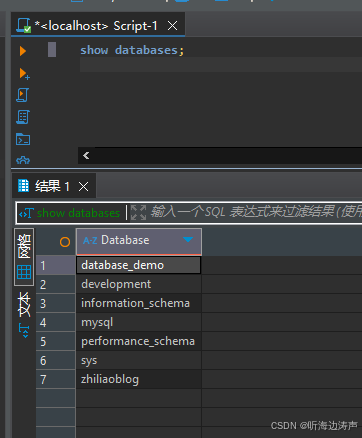Click the left arrow of editor horizontal scrollbar
This screenshot has height=438, width=362.
pos(86,155)
